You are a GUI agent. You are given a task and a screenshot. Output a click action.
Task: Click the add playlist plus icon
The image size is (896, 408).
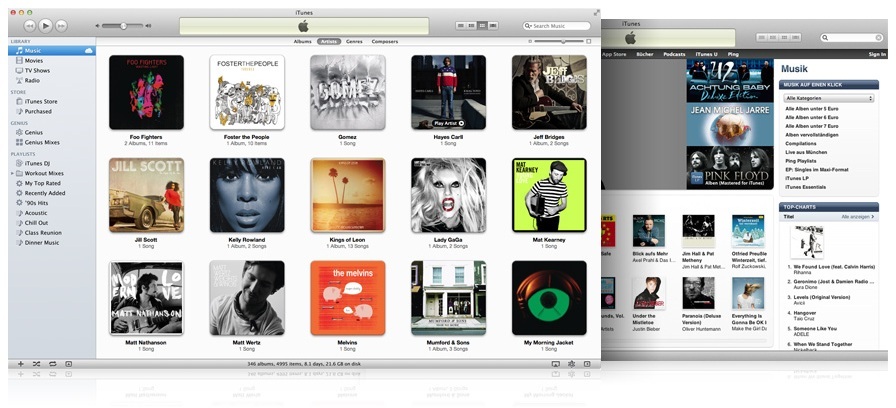[x=21, y=364]
